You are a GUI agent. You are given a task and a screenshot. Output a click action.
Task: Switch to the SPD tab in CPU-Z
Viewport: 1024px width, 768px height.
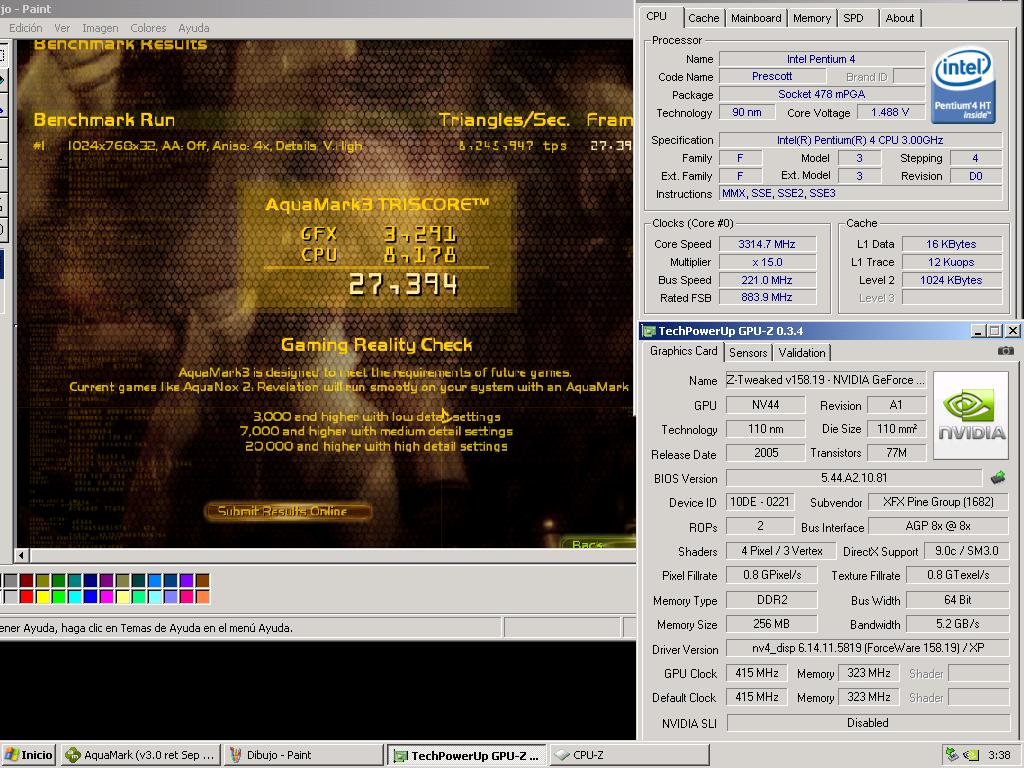853,18
